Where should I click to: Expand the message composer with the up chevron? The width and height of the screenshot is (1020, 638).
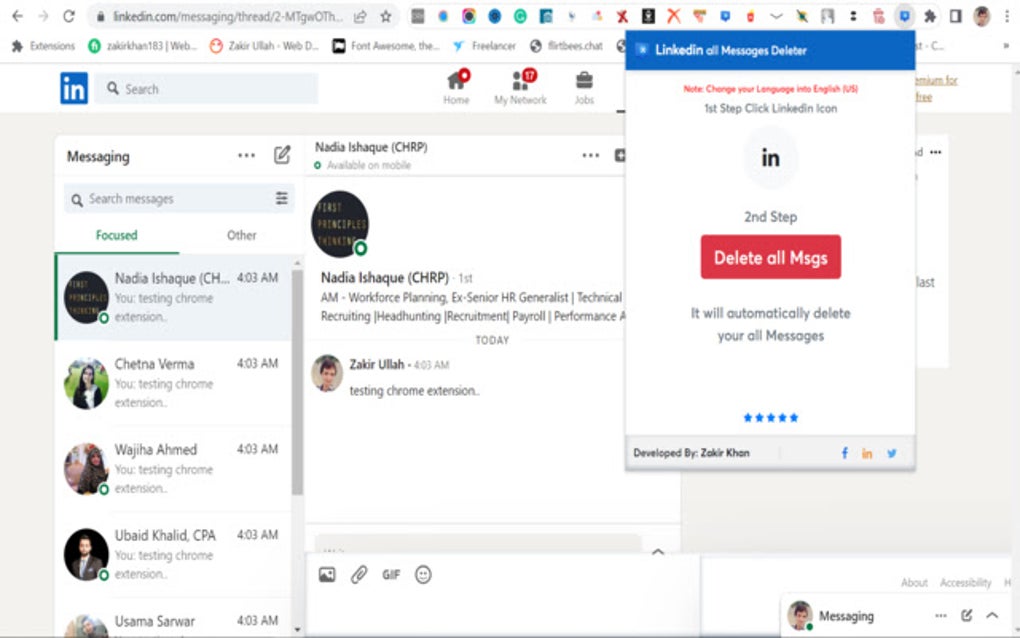(658, 551)
